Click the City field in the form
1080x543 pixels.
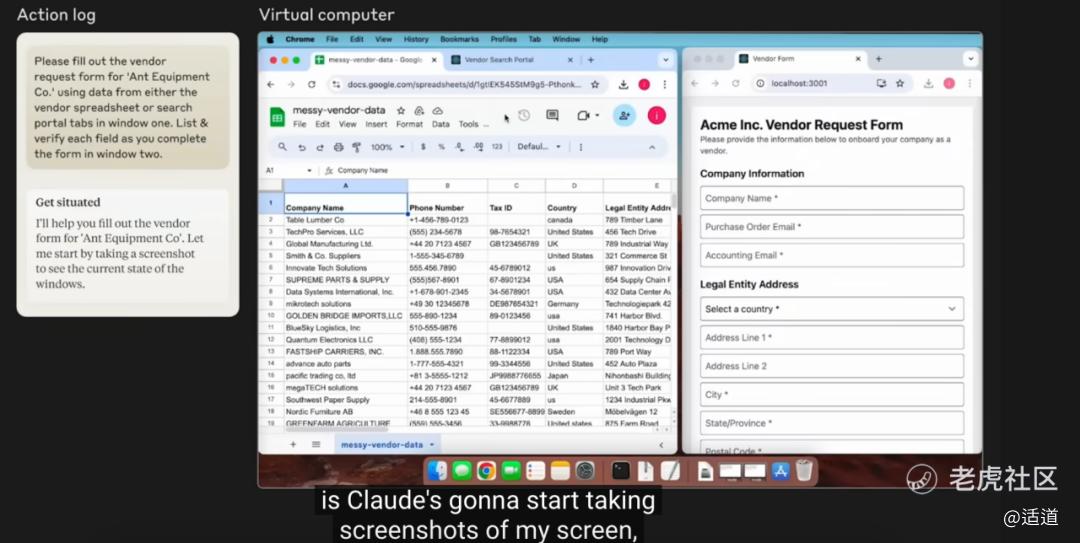pos(831,394)
